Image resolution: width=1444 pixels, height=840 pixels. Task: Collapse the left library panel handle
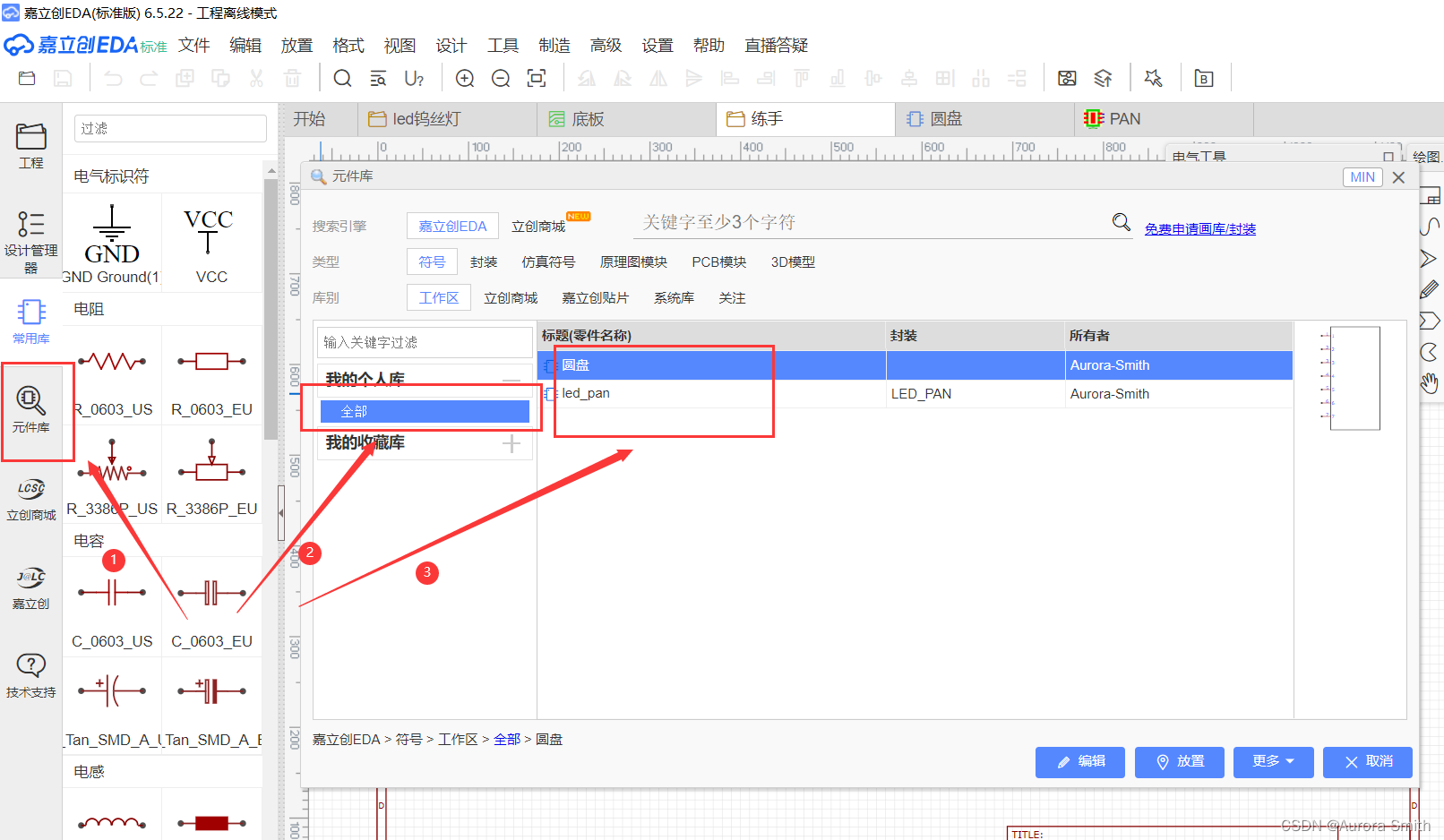click(280, 513)
